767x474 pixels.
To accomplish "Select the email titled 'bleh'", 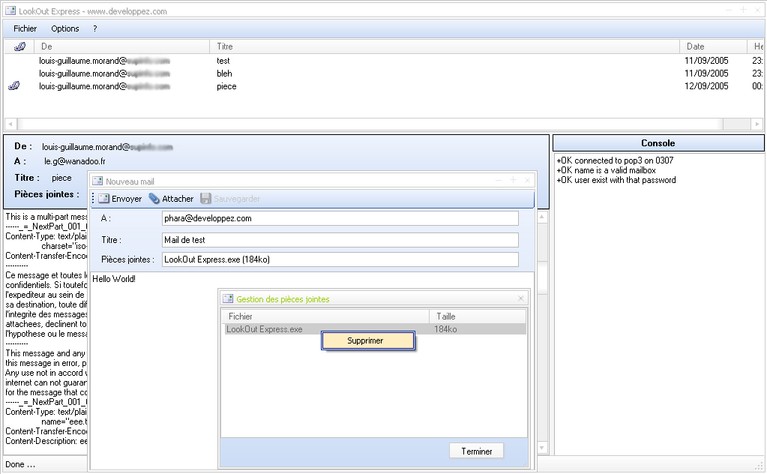I will coord(224,74).
